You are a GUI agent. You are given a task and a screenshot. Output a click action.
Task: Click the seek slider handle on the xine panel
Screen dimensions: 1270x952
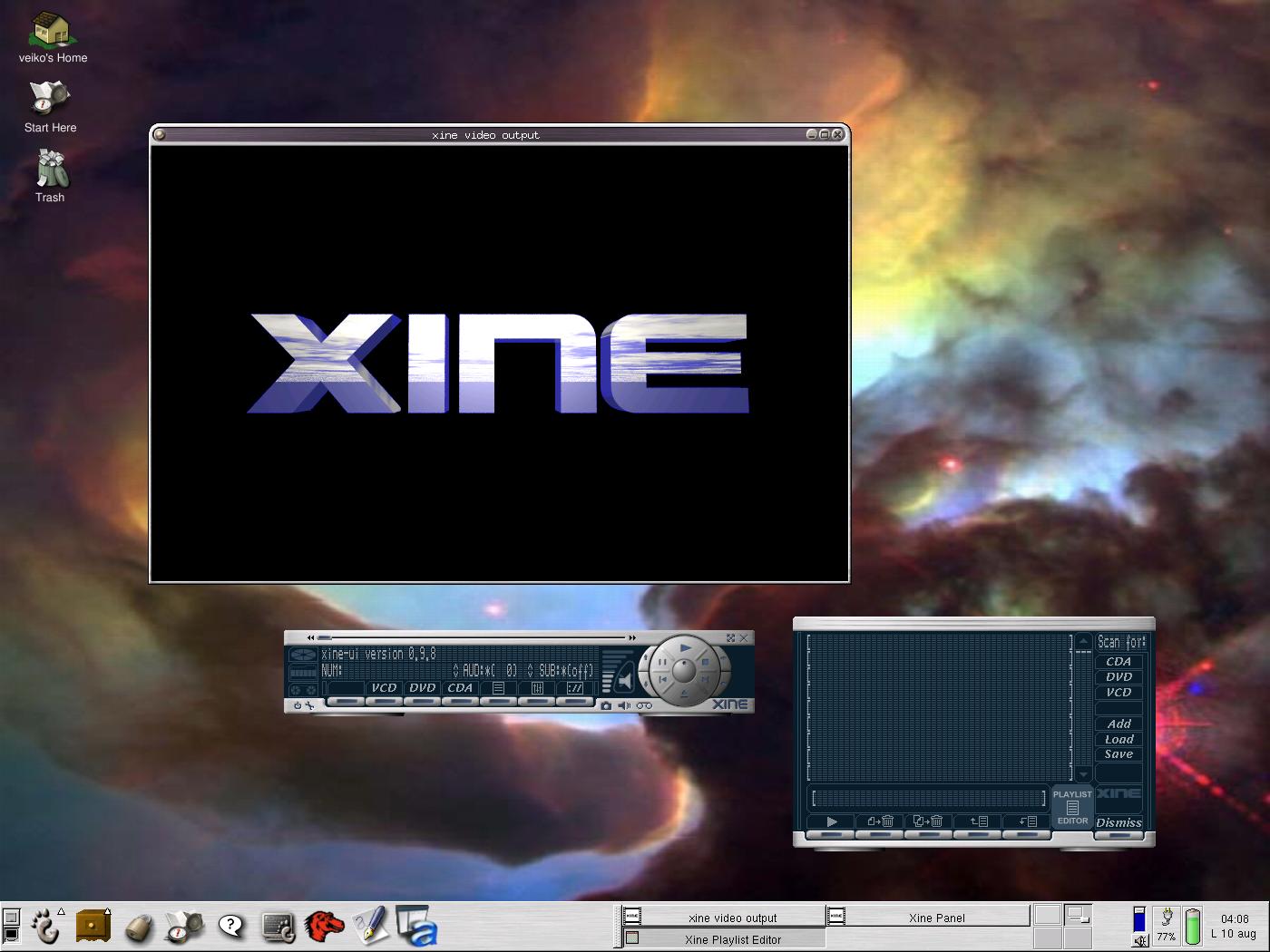pos(324,637)
